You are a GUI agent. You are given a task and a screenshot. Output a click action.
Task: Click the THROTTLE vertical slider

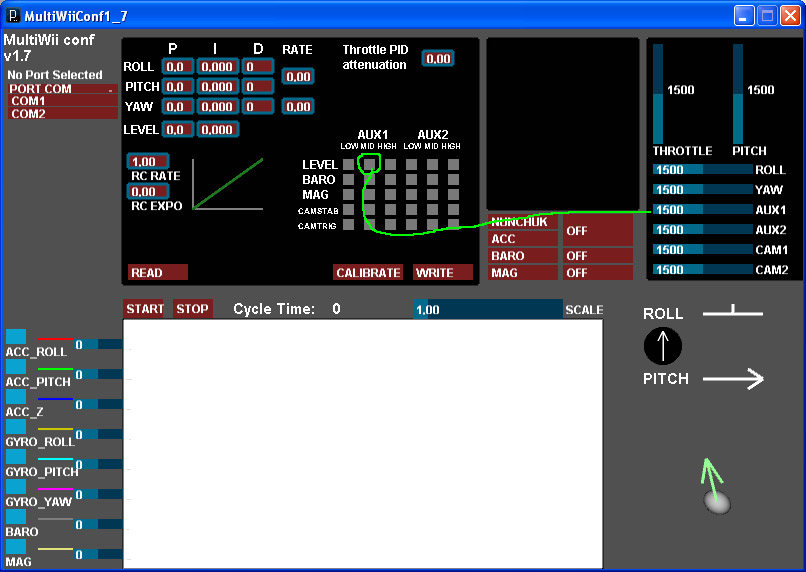click(x=658, y=94)
